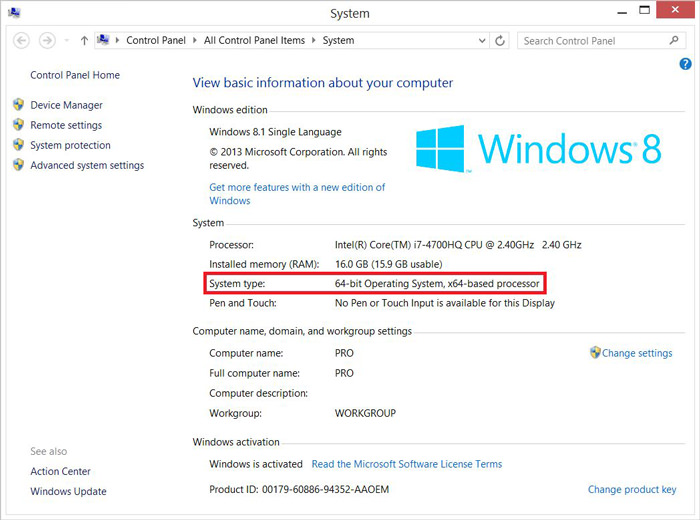Viewport: 700px width, 520px height.
Task: Click the Back navigation arrow
Action: coord(20,41)
